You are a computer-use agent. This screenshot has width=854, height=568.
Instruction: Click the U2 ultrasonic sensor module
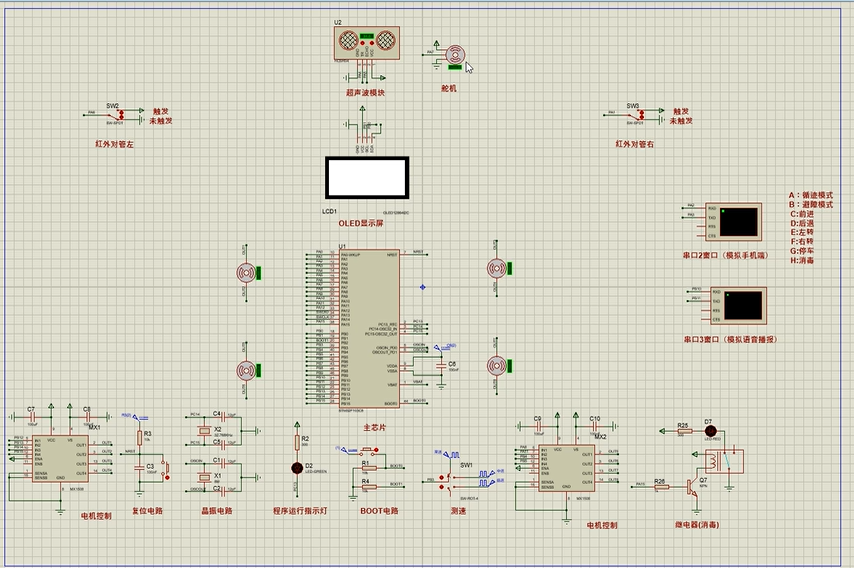point(366,45)
